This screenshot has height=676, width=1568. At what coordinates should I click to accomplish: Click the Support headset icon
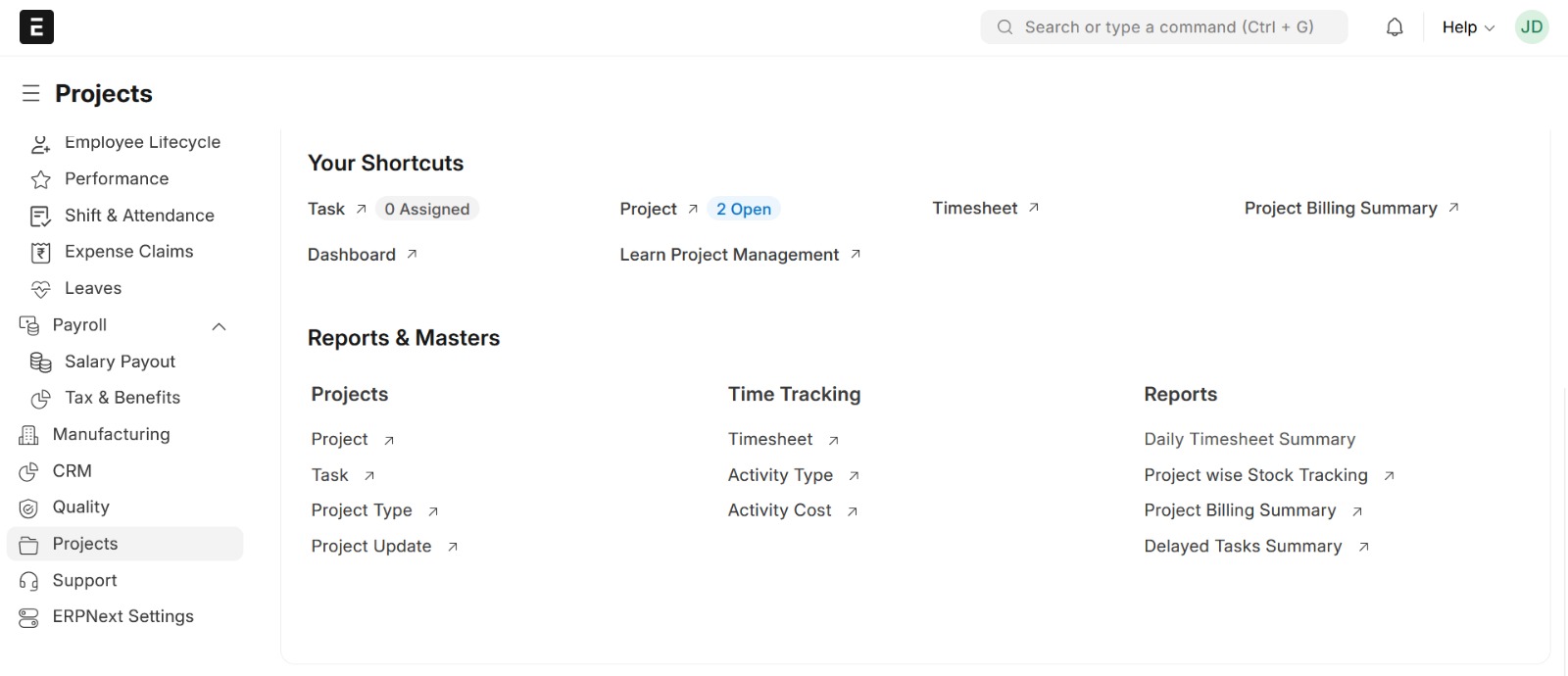click(x=29, y=581)
